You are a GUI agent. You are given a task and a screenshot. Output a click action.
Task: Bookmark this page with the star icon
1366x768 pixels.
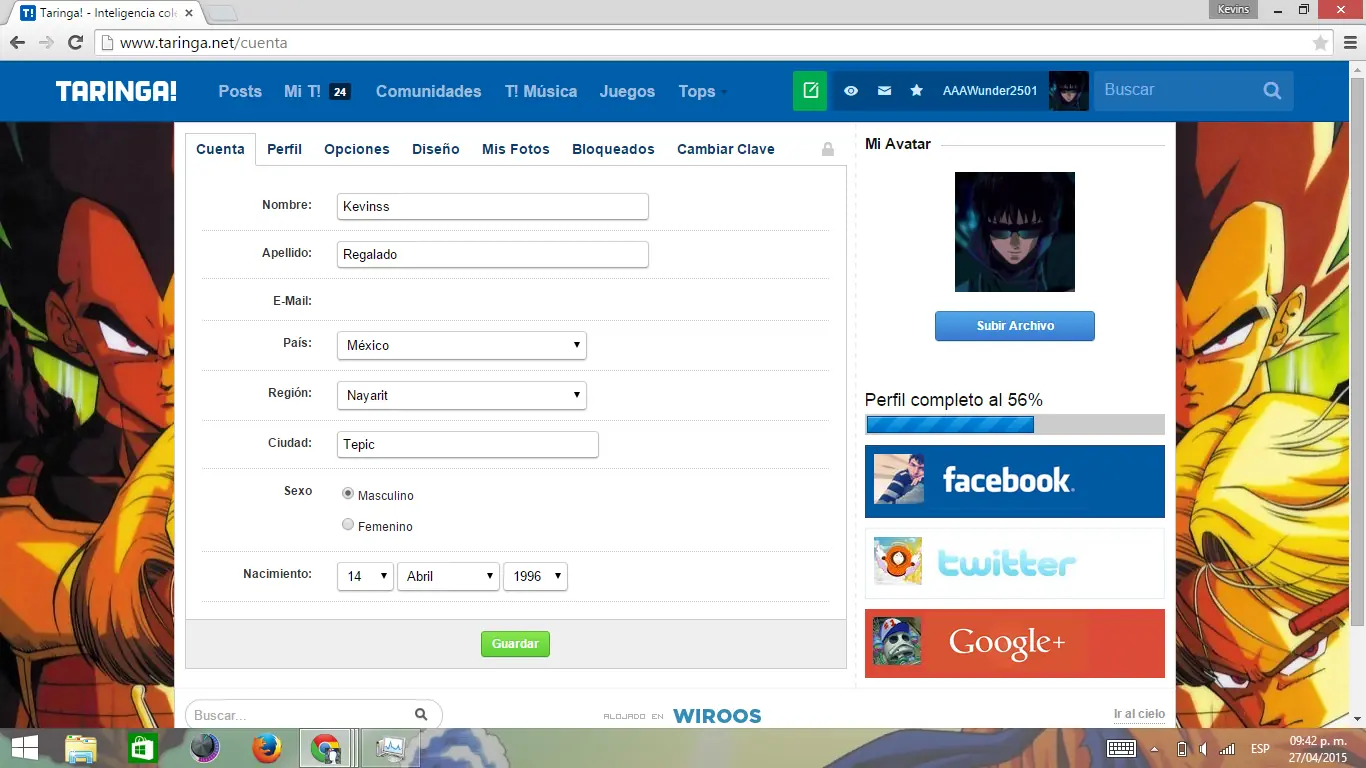tap(1321, 43)
